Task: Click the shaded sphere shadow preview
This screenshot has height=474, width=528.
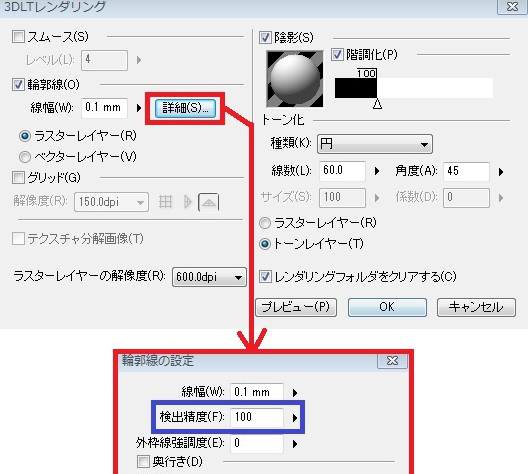Action: pos(295,79)
